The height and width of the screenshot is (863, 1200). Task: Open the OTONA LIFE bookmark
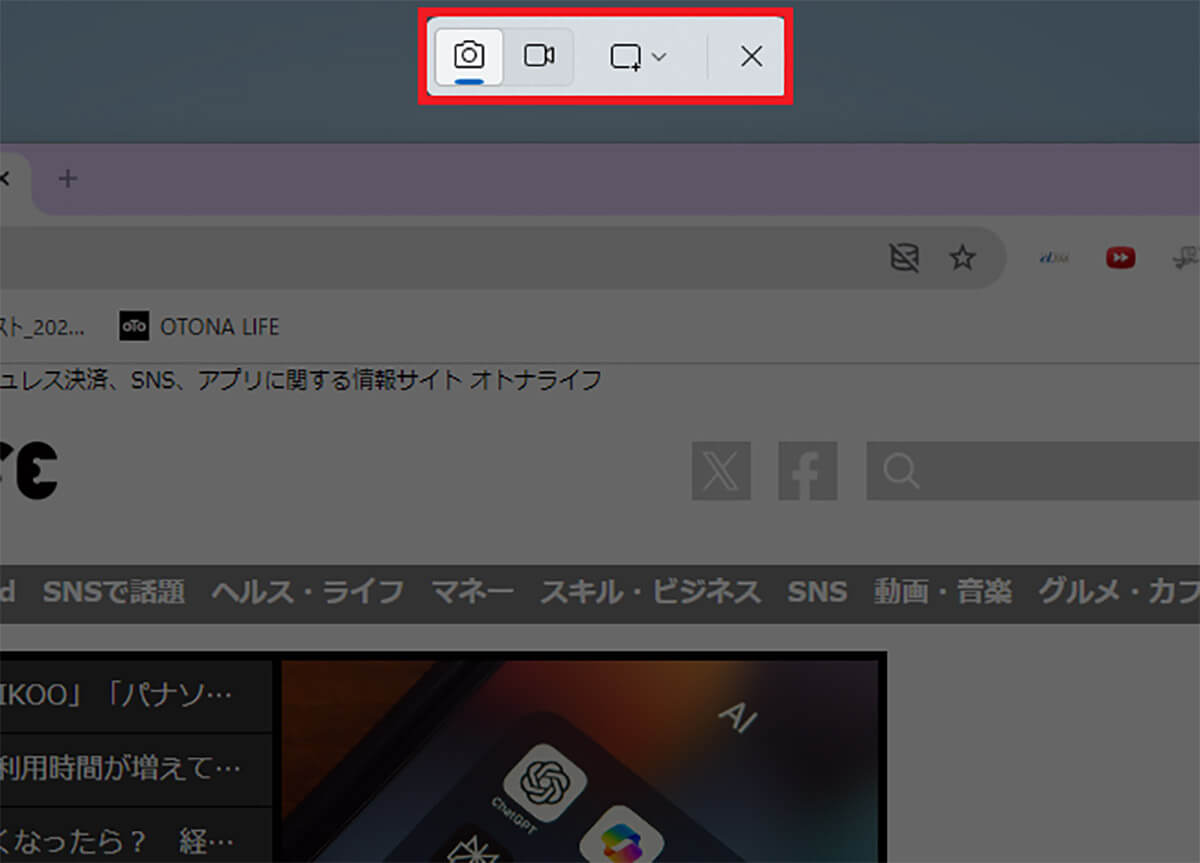(x=199, y=326)
